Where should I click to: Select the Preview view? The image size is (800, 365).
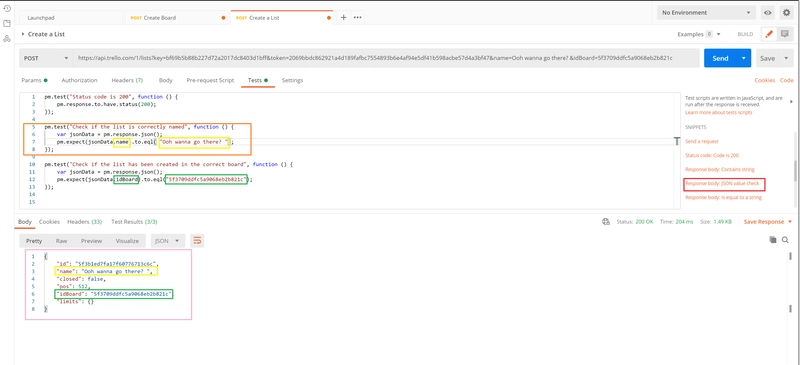pos(91,241)
